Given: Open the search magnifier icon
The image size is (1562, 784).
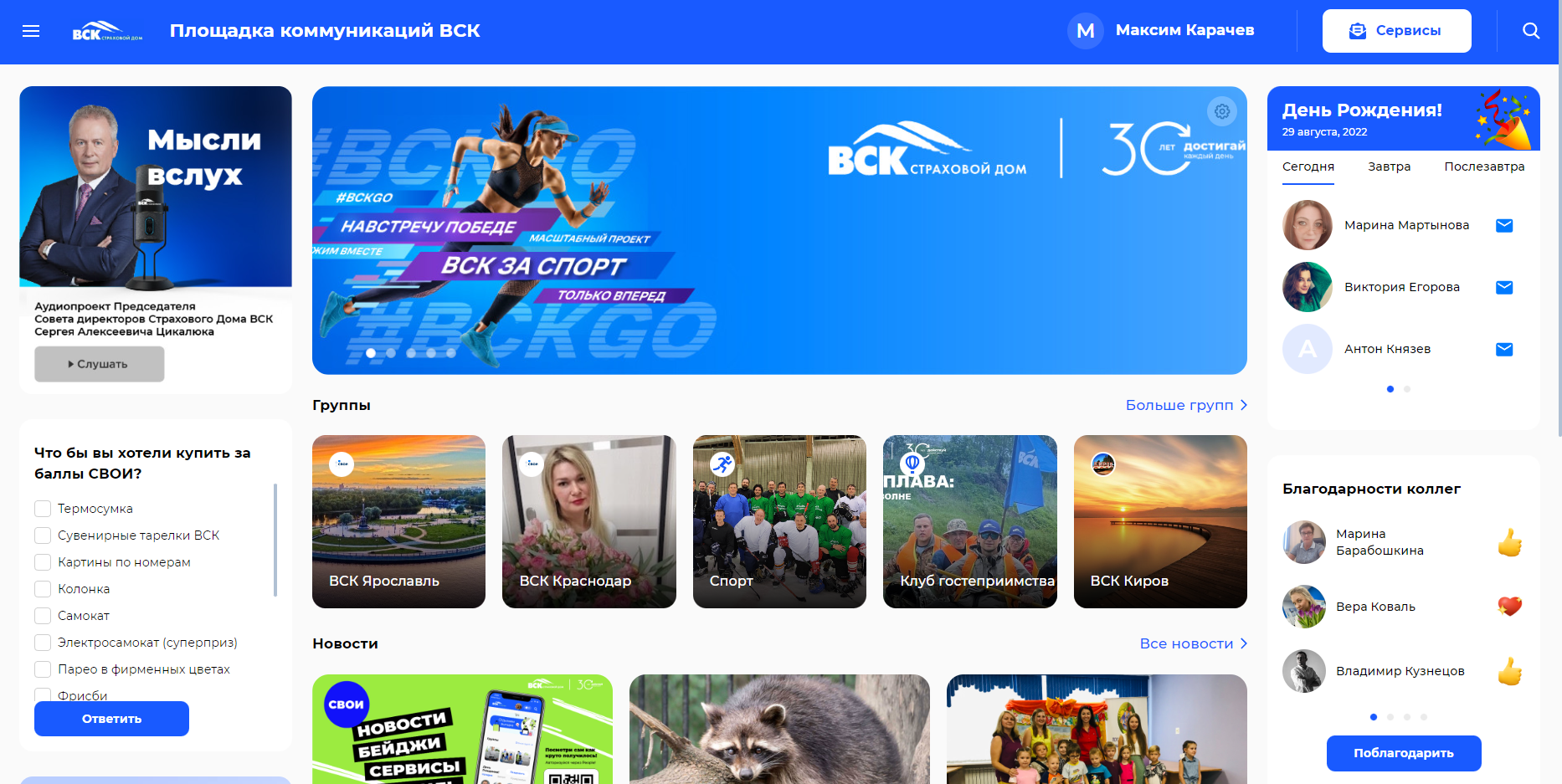Looking at the screenshot, I should coord(1531,31).
